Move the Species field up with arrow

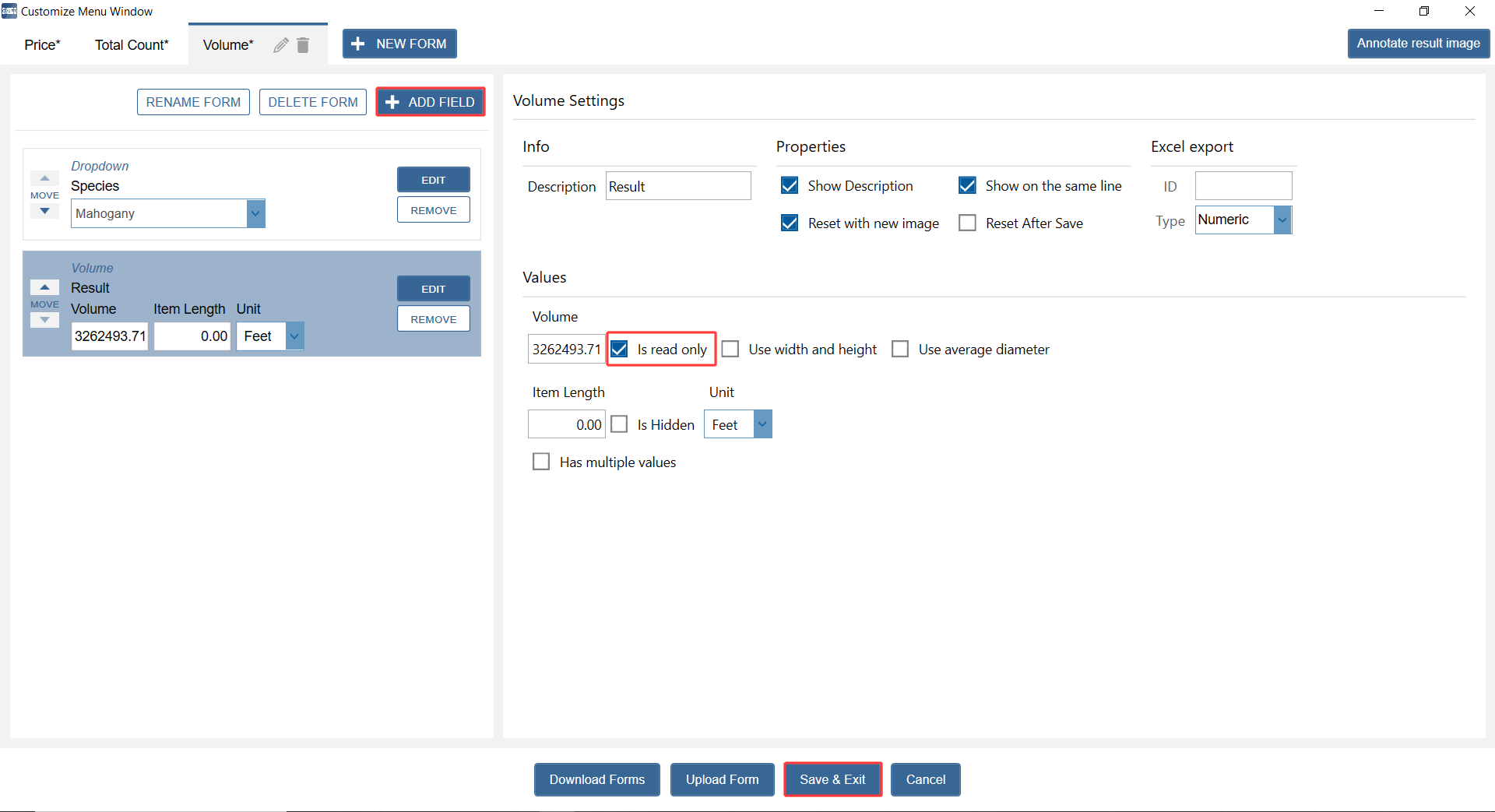pos(44,178)
